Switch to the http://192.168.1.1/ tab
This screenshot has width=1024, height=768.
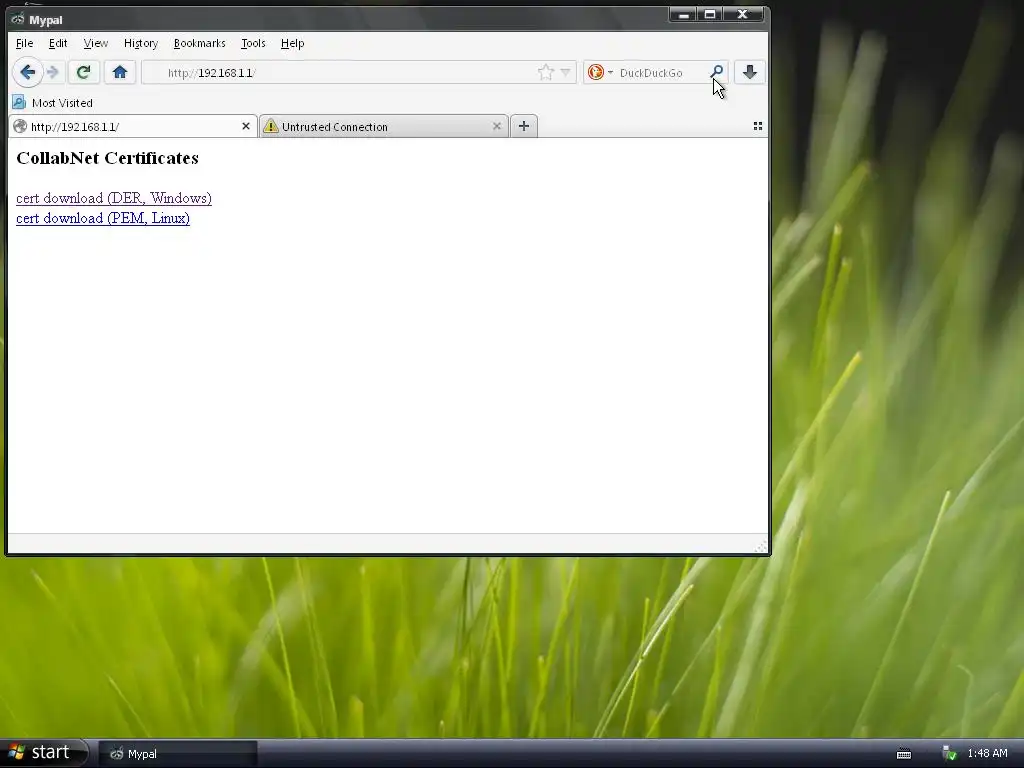click(133, 127)
